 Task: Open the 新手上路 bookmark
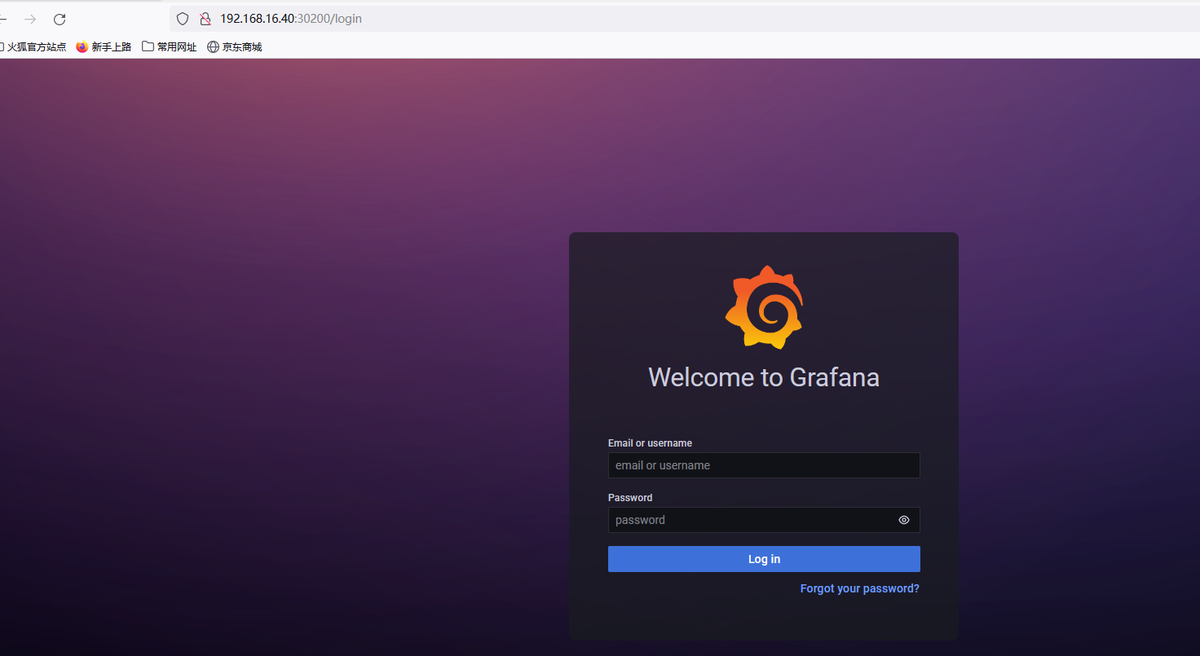(x=104, y=47)
